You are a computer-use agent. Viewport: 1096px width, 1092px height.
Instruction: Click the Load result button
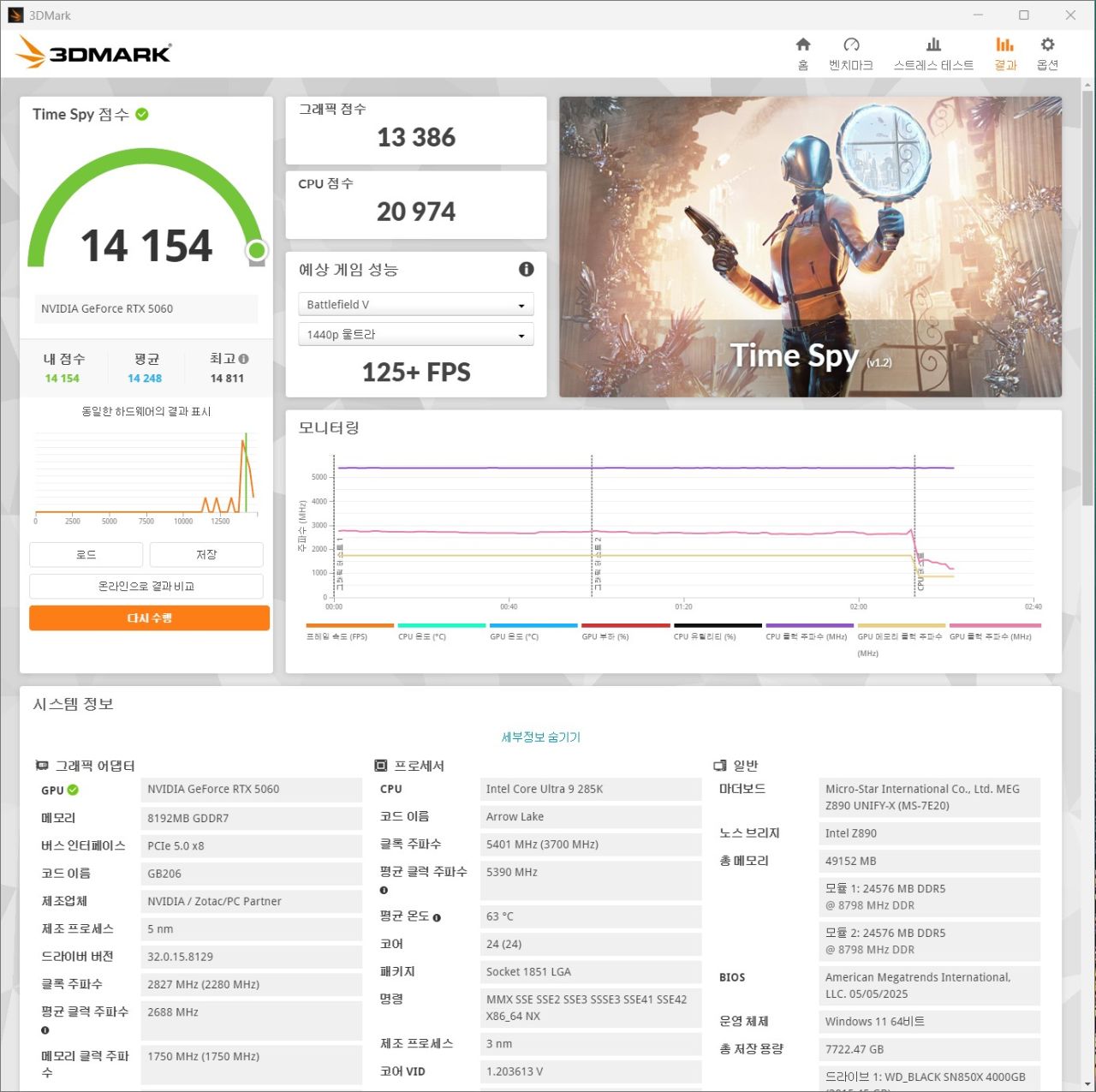pos(86,555)
